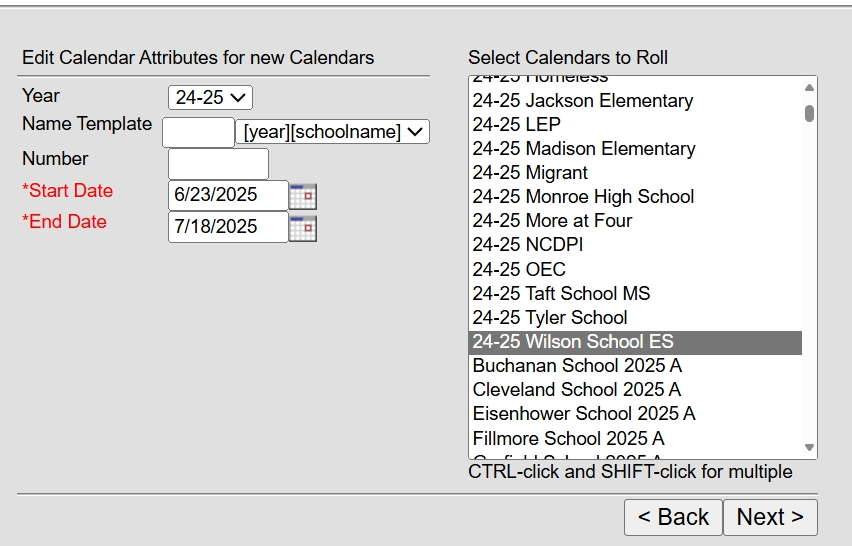
Task: Choose Eisenhower School 2025 A
Action: pyautogui.click(x=584, y=414)
